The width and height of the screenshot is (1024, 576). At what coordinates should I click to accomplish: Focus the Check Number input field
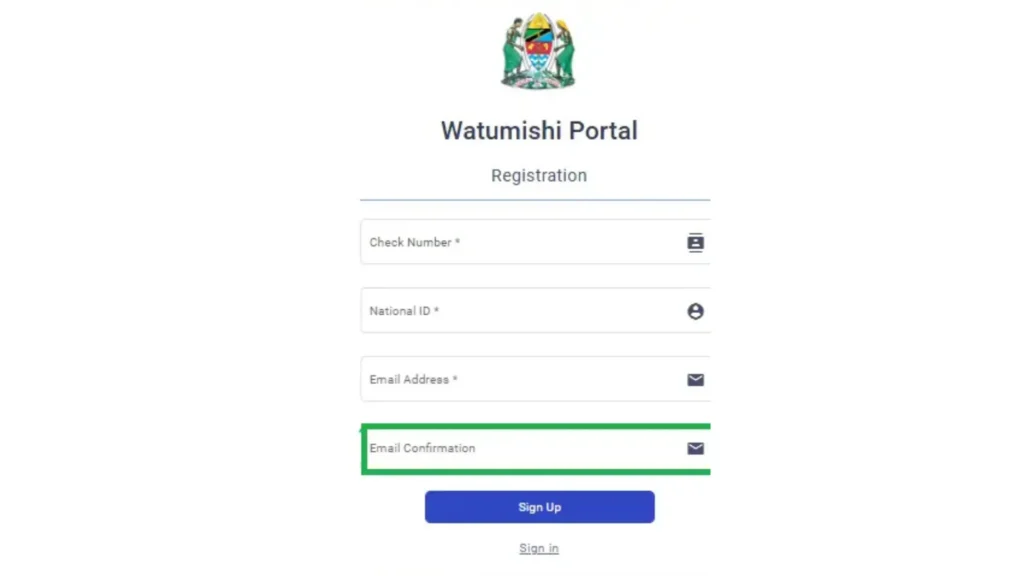pyautogui.click(x=536, y=242)
